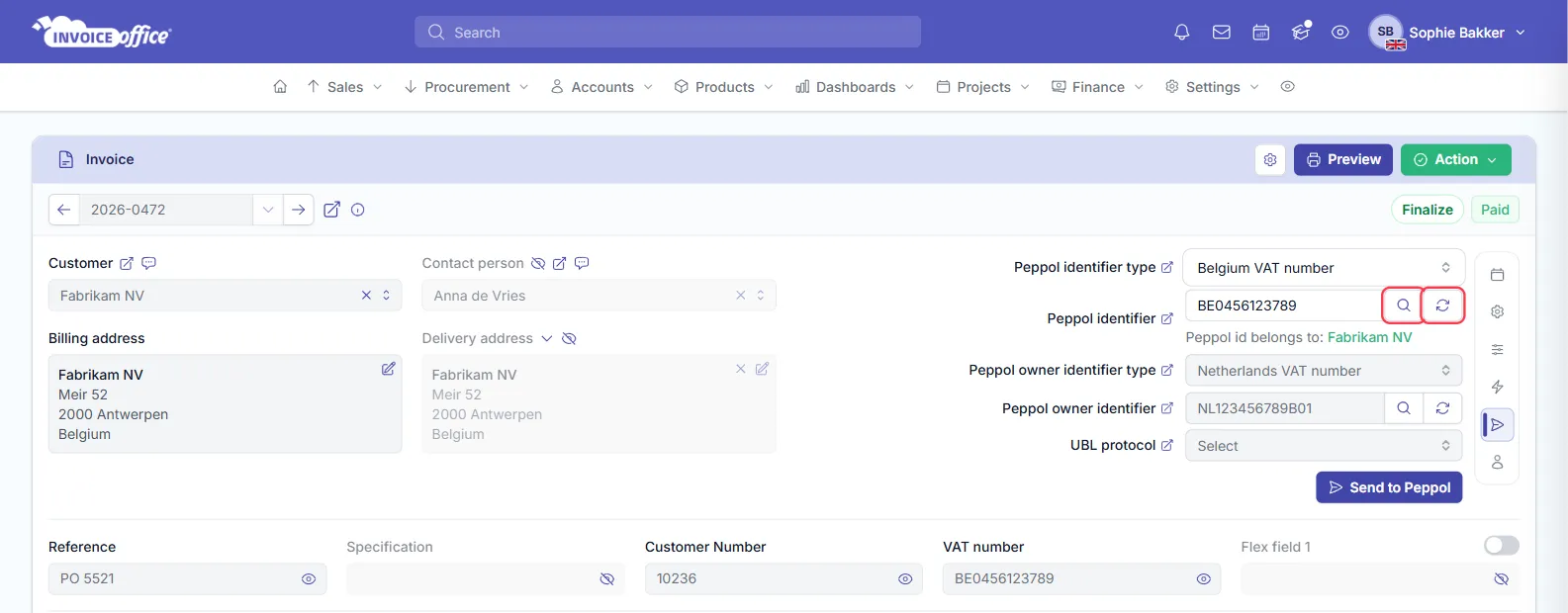Toggle VAT number visibility eye

[x=1204, y=579]
